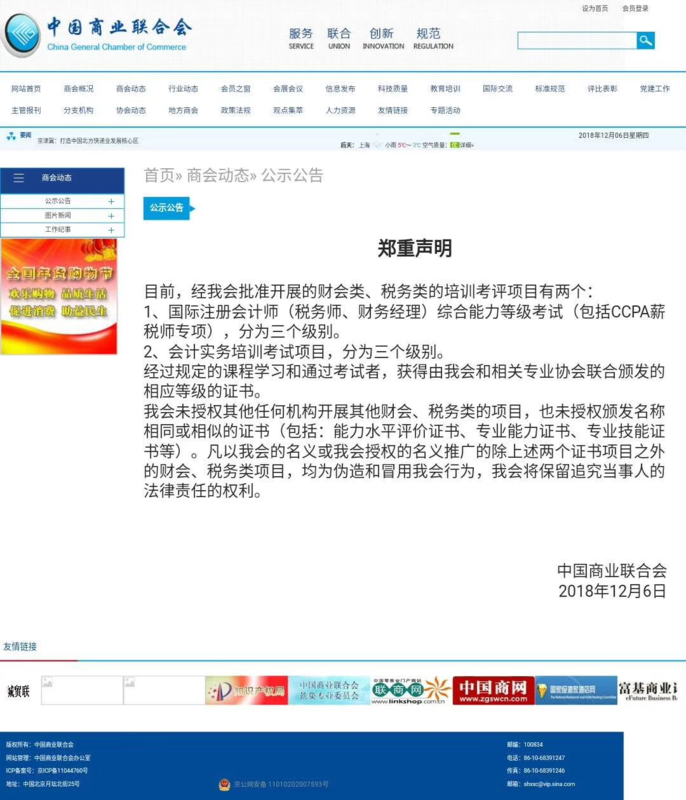The width and height of the screenshot is (686, 800).
Task: Open the 规范 REGULATION header item
Action: tap(433, 38)
